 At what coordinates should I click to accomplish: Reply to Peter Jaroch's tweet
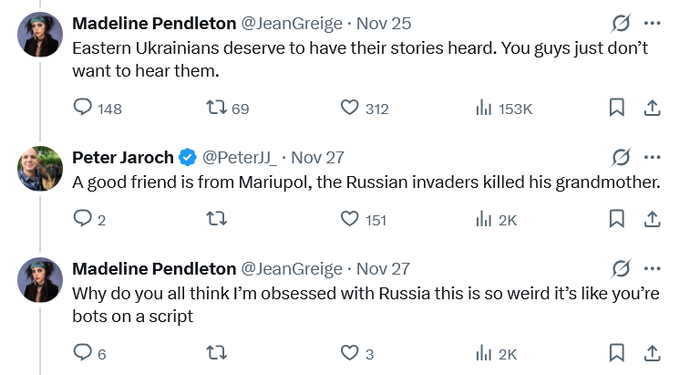pyautogui.click(x=89, y=219)
